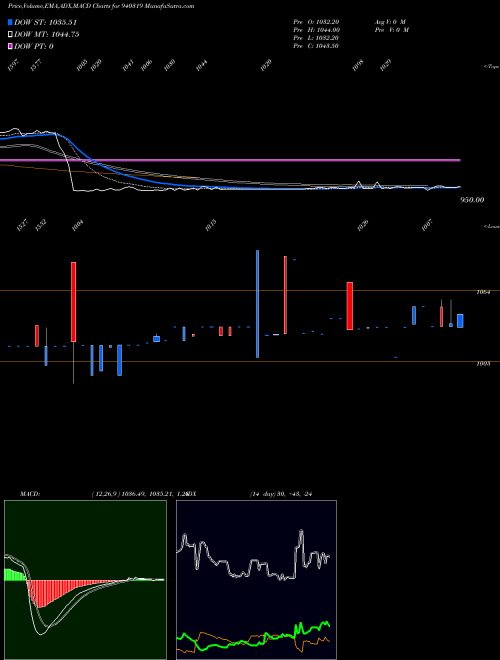Click the 1044 top label above price chart
500x660 pixels.
click(202, 66)
